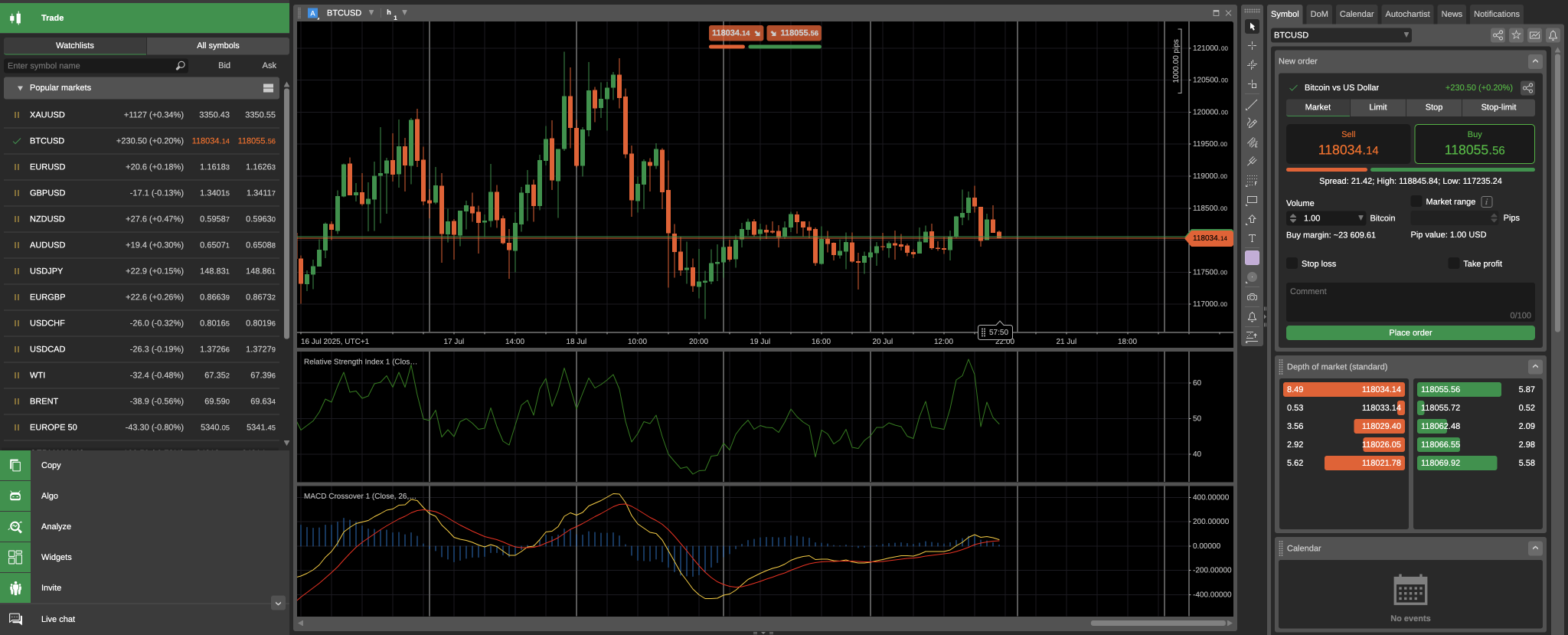
Task: Open Volume 1.00 dropdown
Action: tap(1361, 218)
